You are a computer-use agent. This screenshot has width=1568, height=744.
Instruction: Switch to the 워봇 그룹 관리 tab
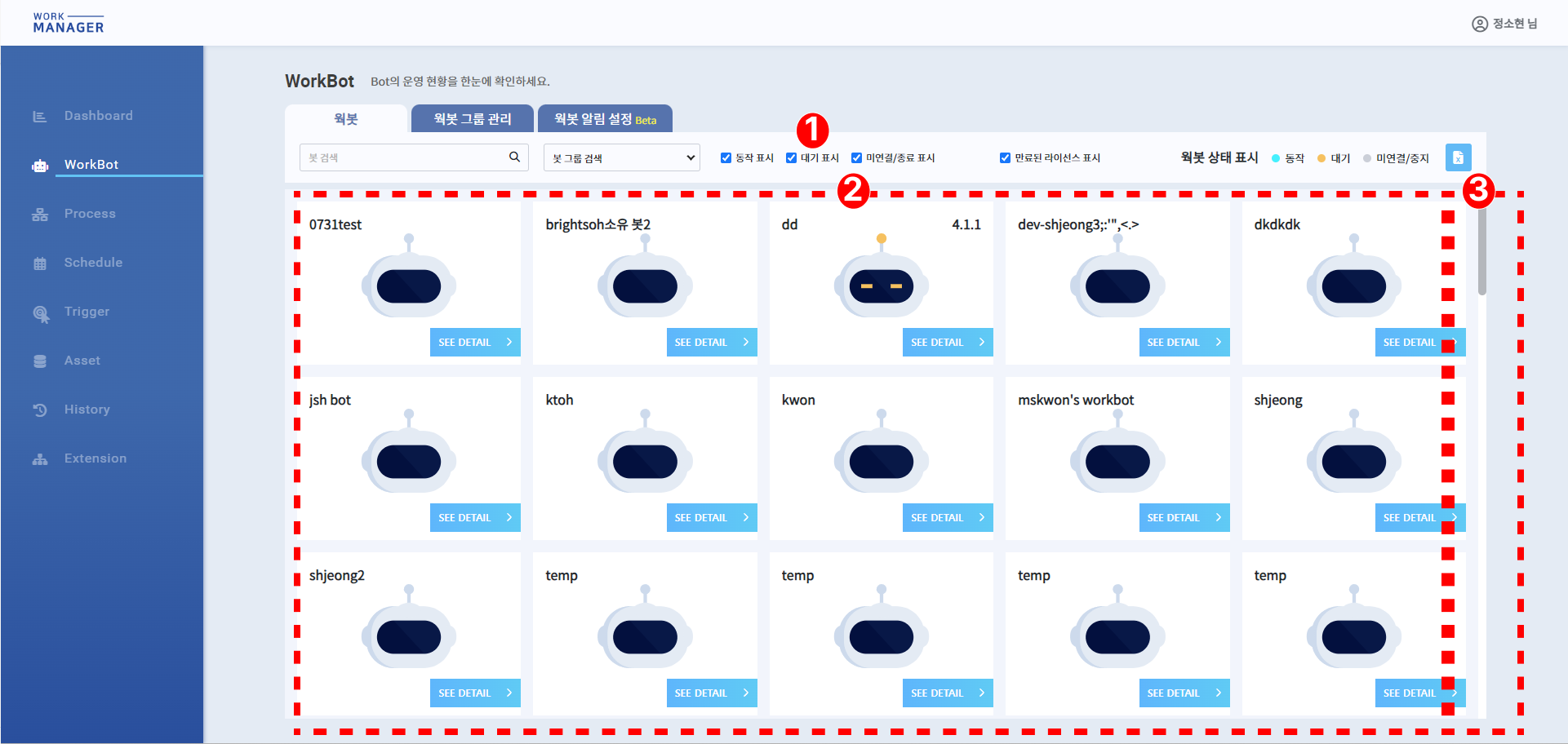point(473,118)
